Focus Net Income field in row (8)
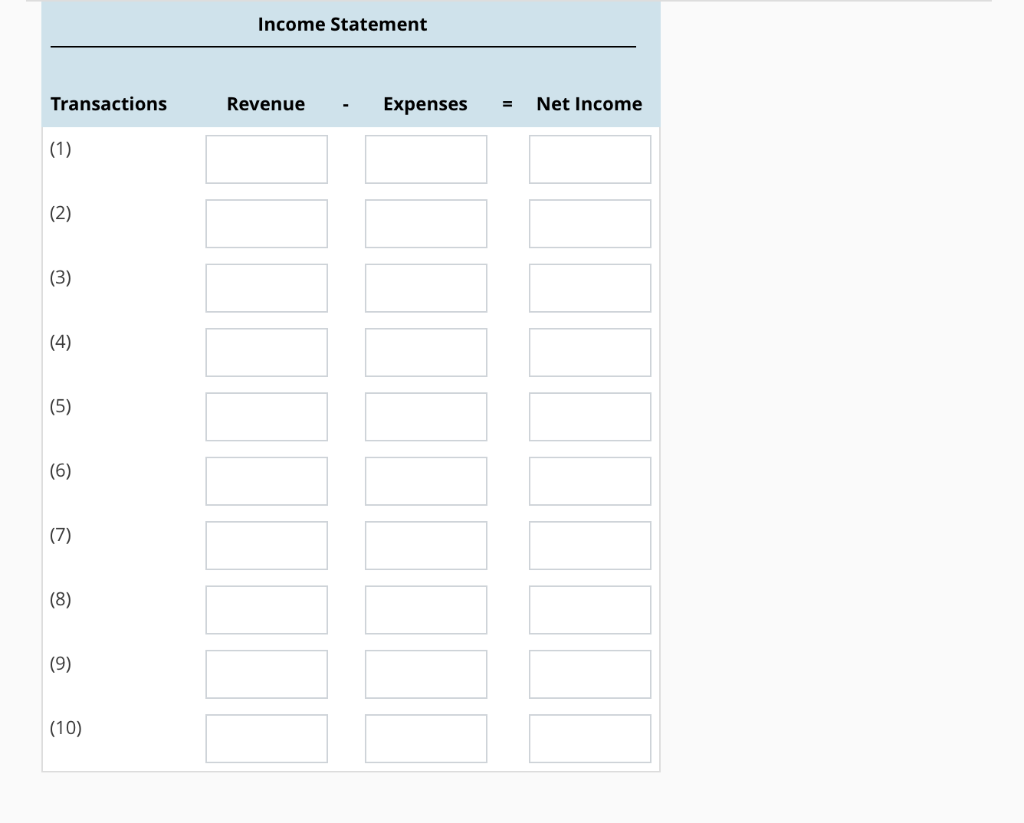 click(590, 610)
